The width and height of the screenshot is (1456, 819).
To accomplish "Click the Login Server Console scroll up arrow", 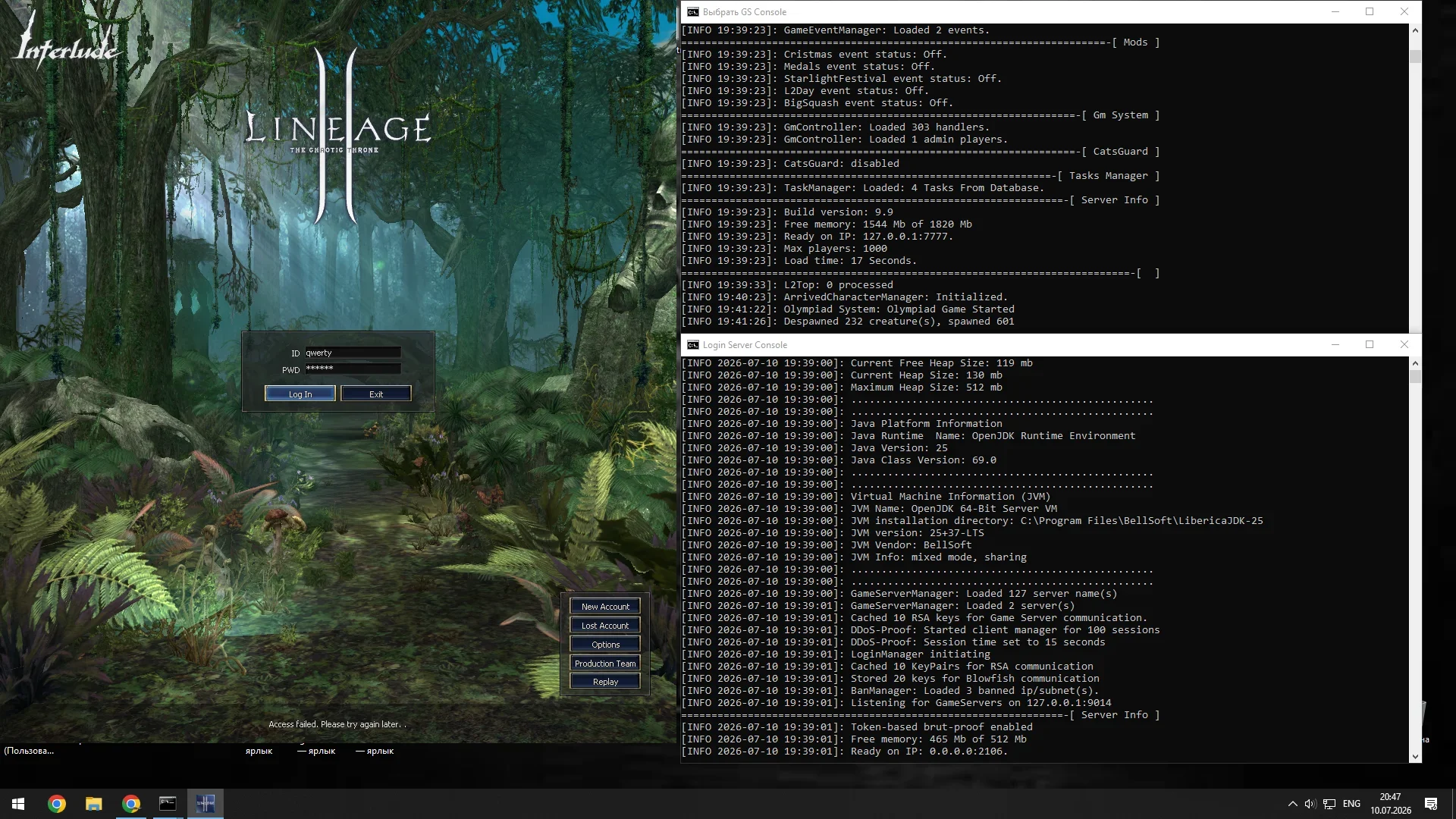I will pyautogui.click(x=1415, y=363).
